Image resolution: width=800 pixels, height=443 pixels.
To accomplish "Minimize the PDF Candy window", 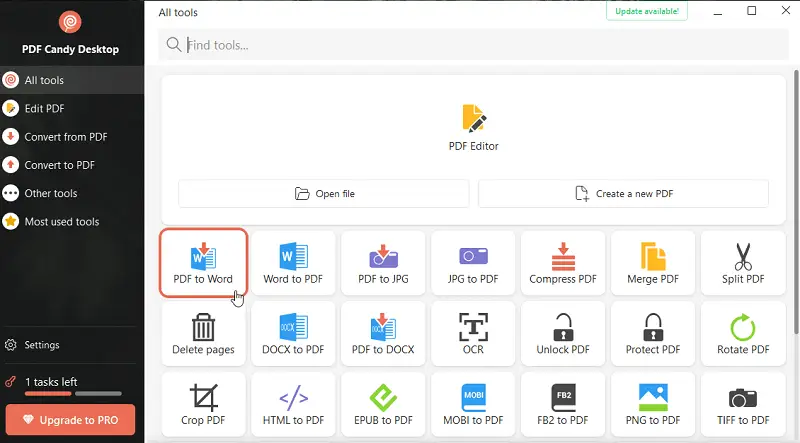I will (x=718, y=11).
